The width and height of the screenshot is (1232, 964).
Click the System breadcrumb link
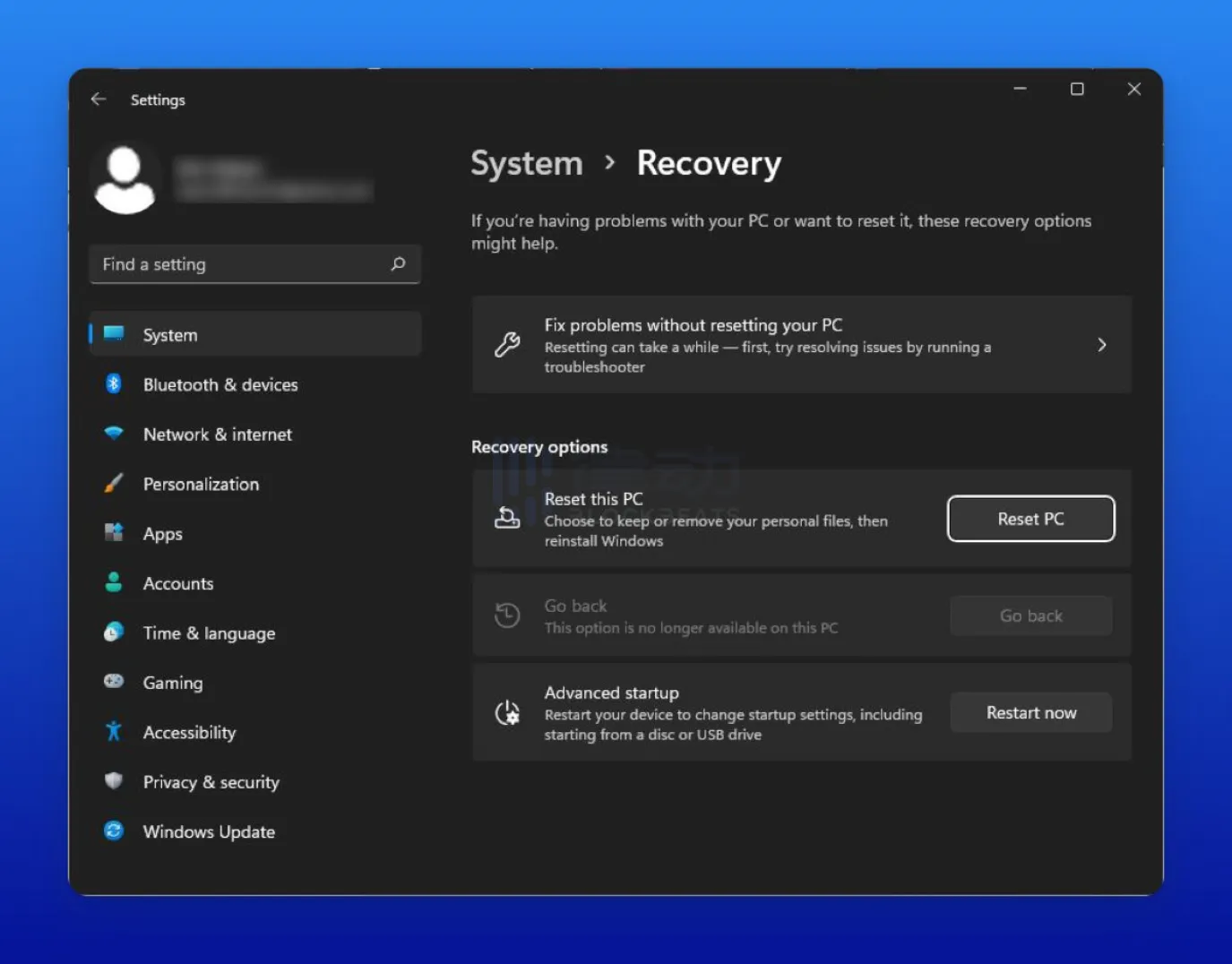click(527, 163)
